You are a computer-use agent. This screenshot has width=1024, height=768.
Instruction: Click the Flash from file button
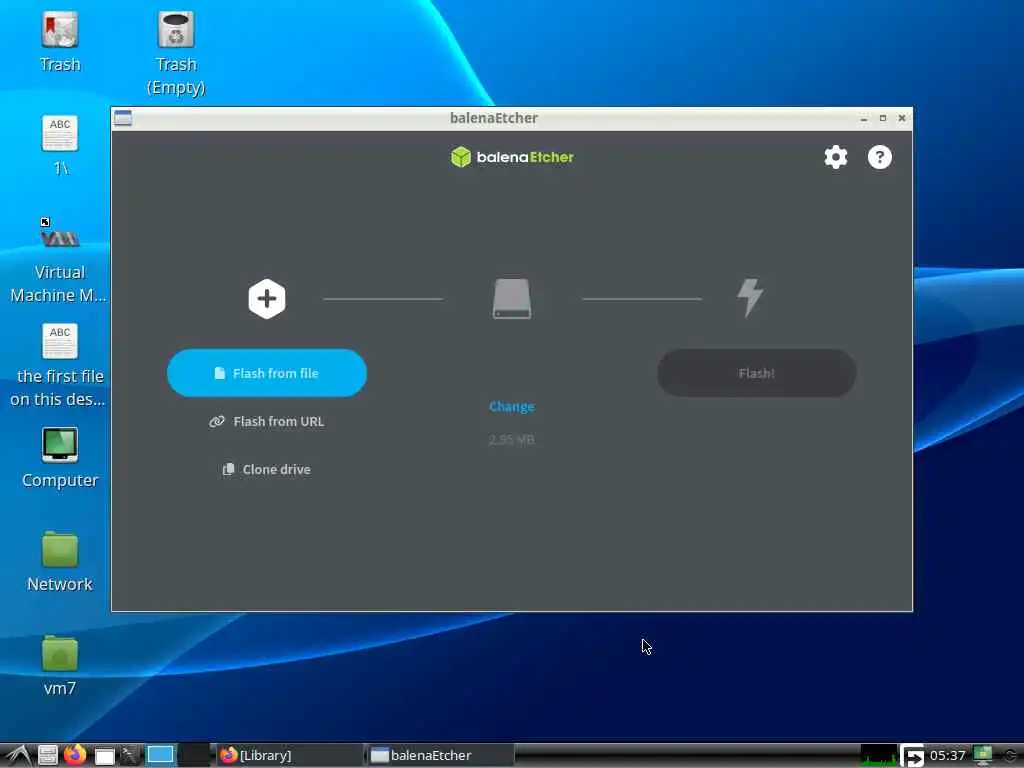(x=266, y=373)
